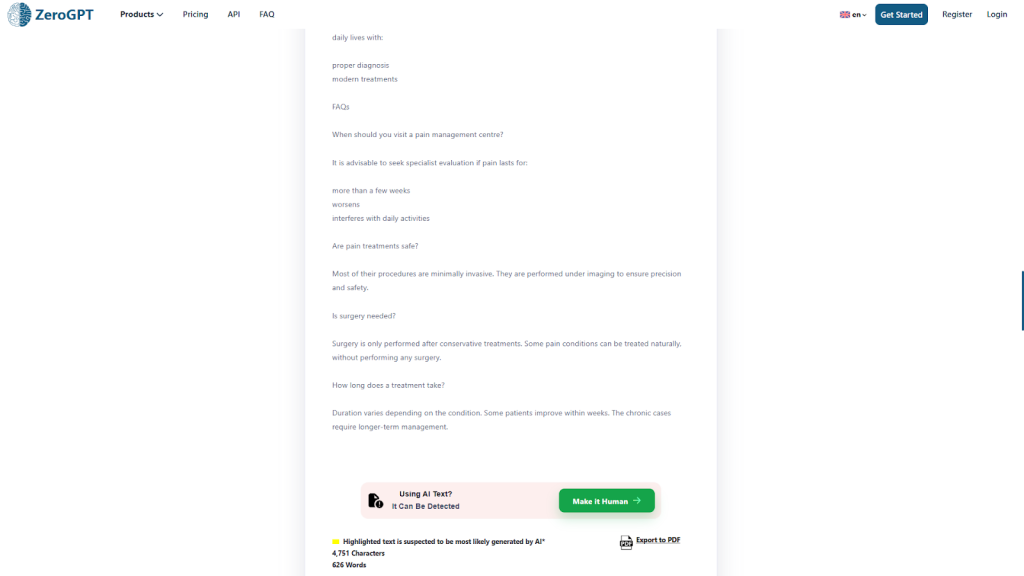Click the 'Is surgery needed?' question text
Image resolution: width=1024 pixels, height=576 pixels.
point(364,316)
